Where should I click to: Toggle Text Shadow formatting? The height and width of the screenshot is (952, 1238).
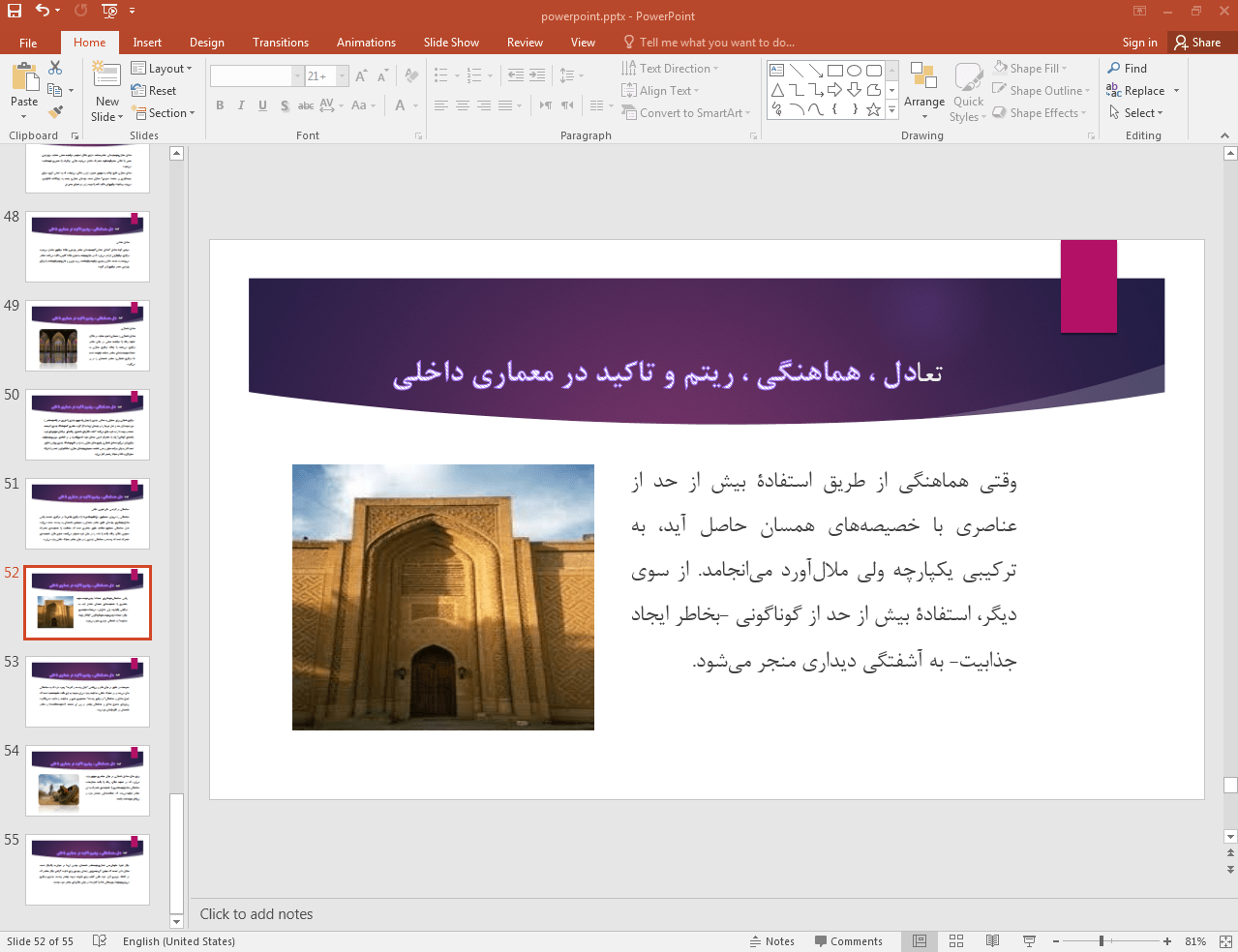click(x=285, y=105)
